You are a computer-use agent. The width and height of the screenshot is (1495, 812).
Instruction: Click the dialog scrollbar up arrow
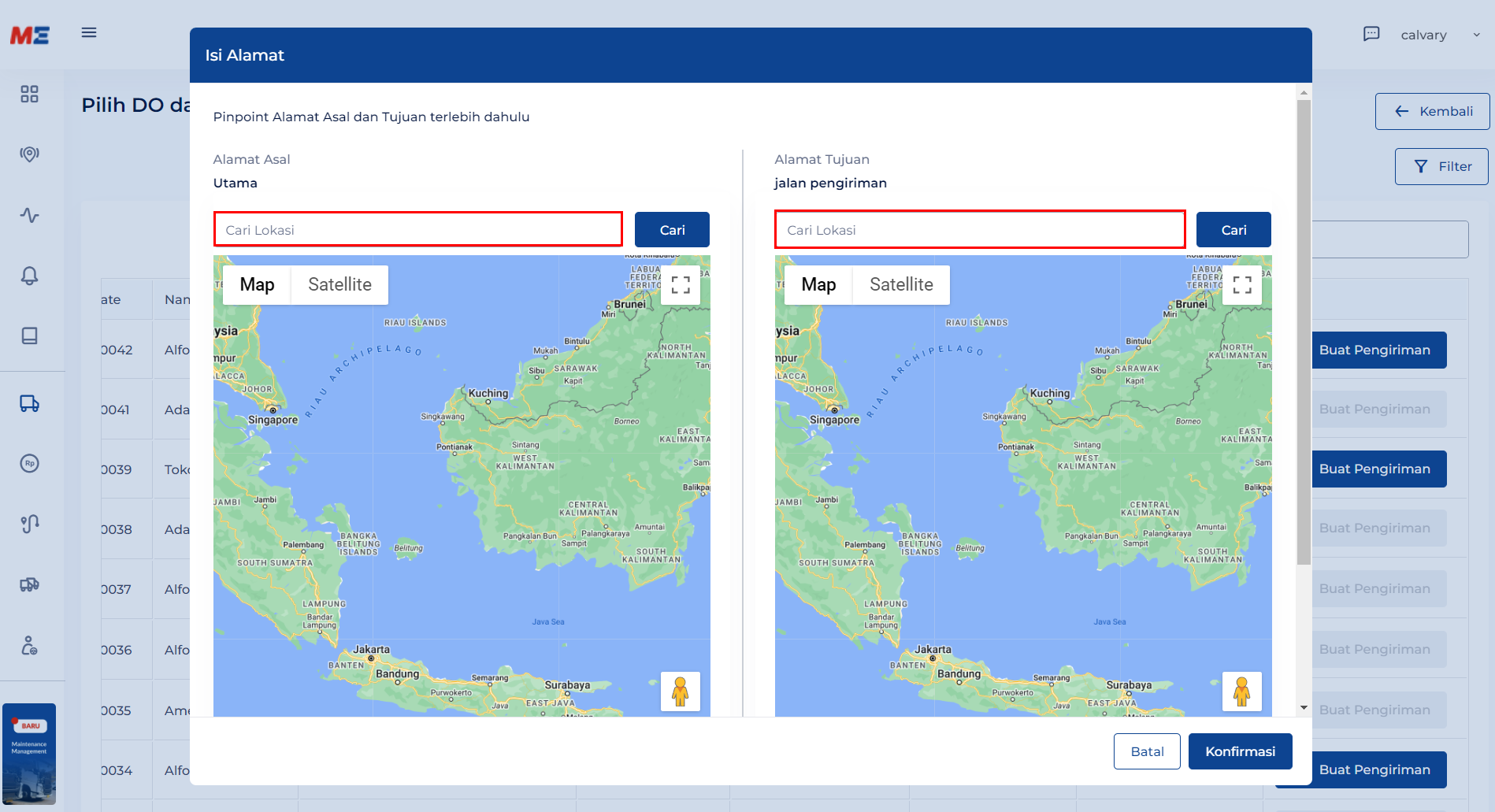pyautogui.click(x=1304, y=92)
